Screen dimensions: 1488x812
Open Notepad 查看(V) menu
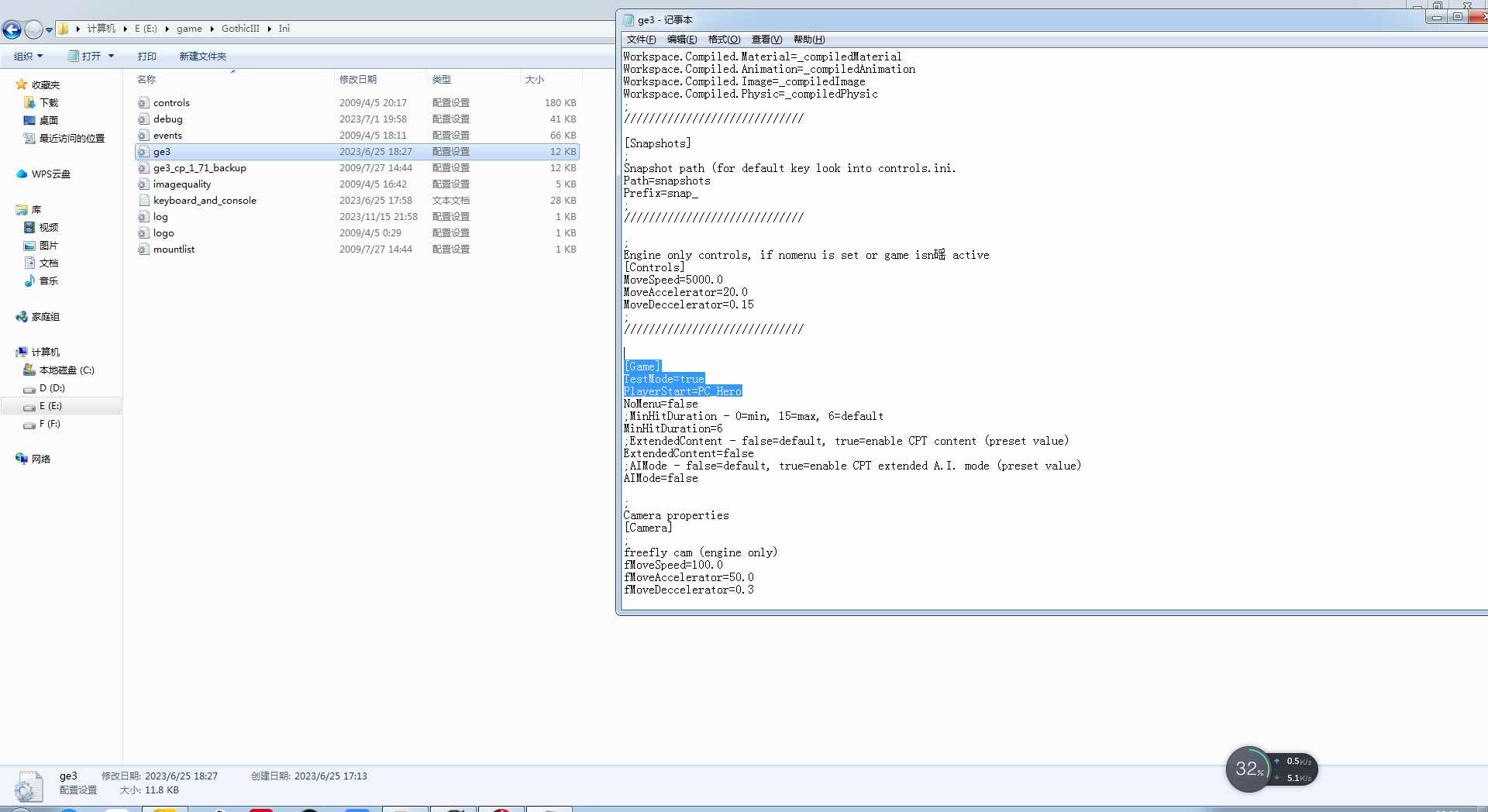tap(766, 40)
